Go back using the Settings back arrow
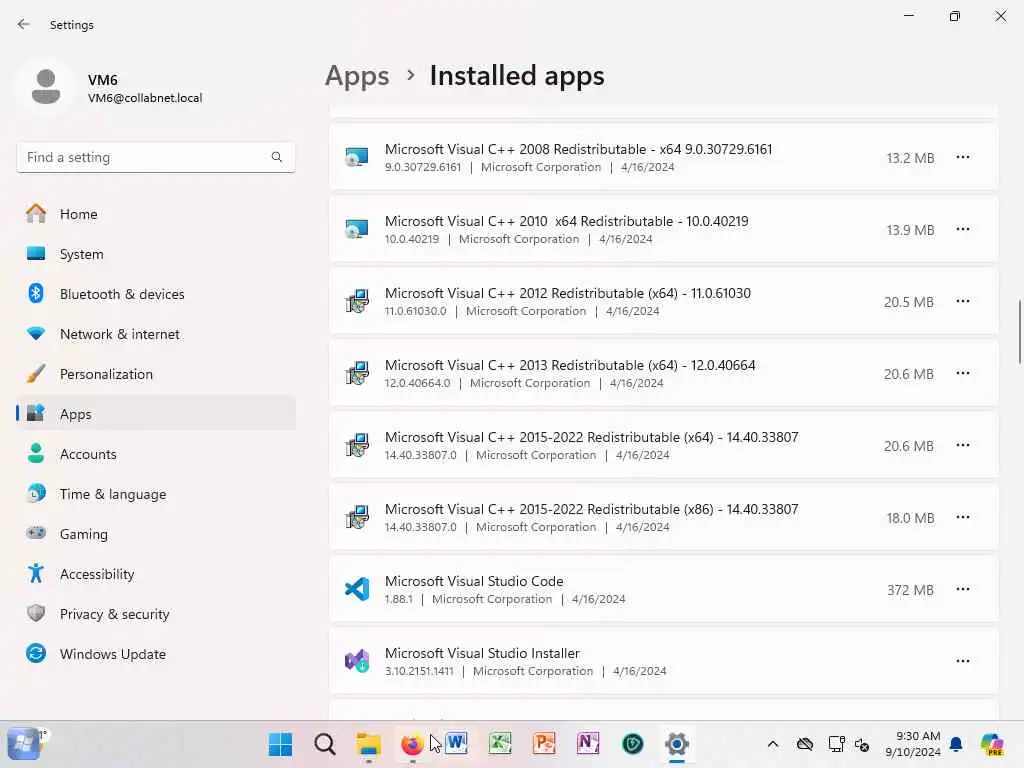1024x768 pixels. (24, 24)
